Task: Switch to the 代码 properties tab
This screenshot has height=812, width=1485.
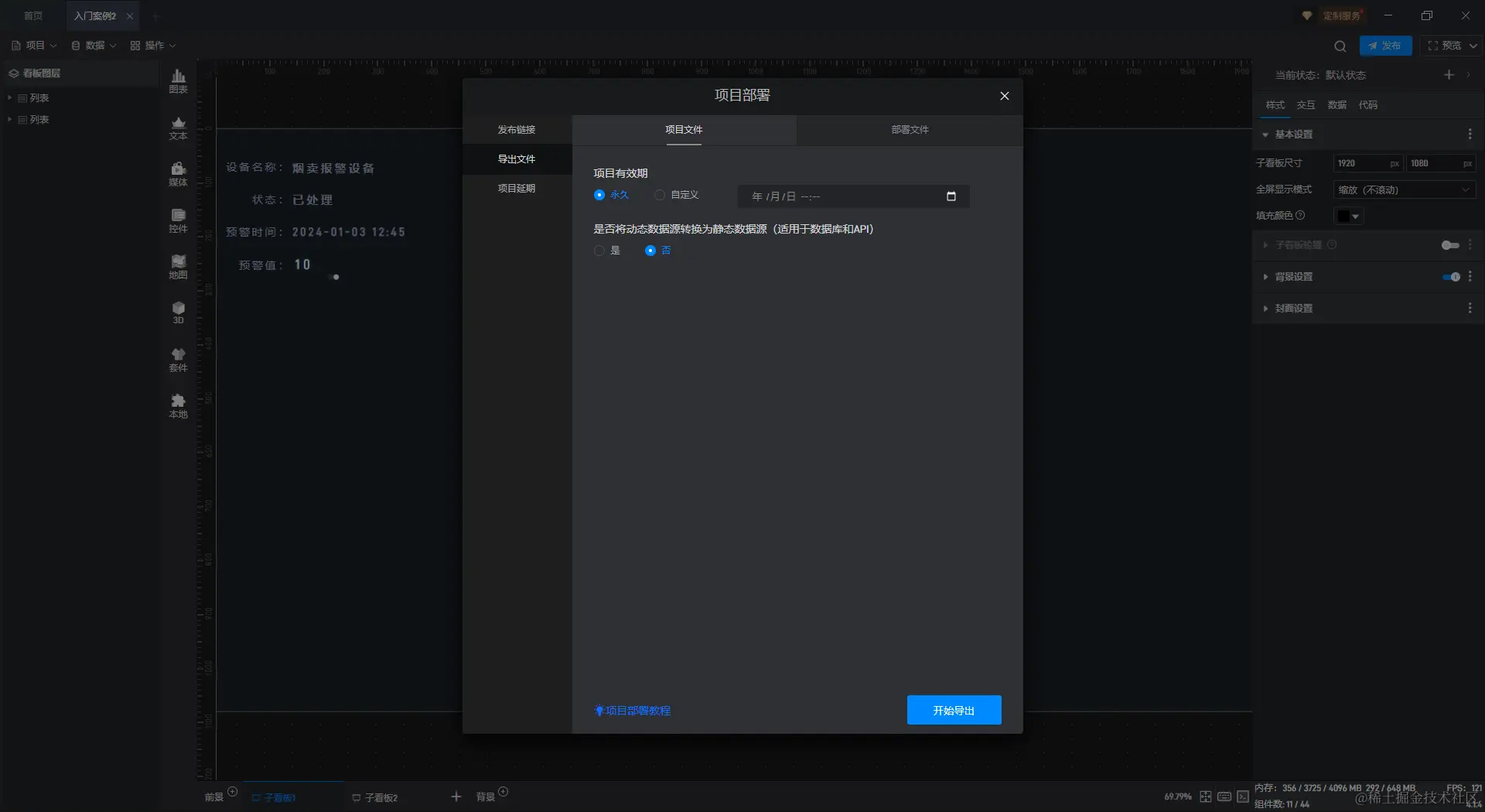Action: [1368, 105]
